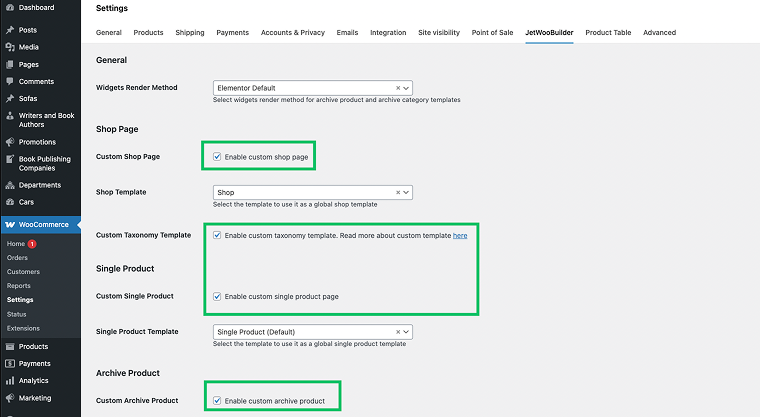Screen dimensions: 760x417
Task: Open the Widgets Render Method dropdown arrow
Action: (x=406, y=88)
